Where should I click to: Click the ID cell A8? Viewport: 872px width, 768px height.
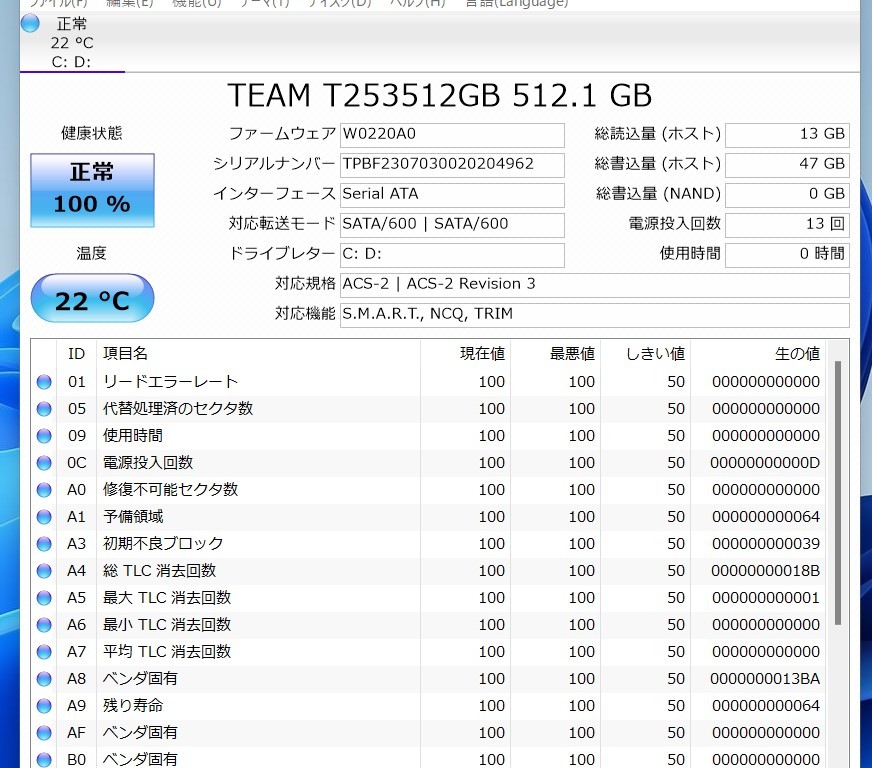point(77,678)
